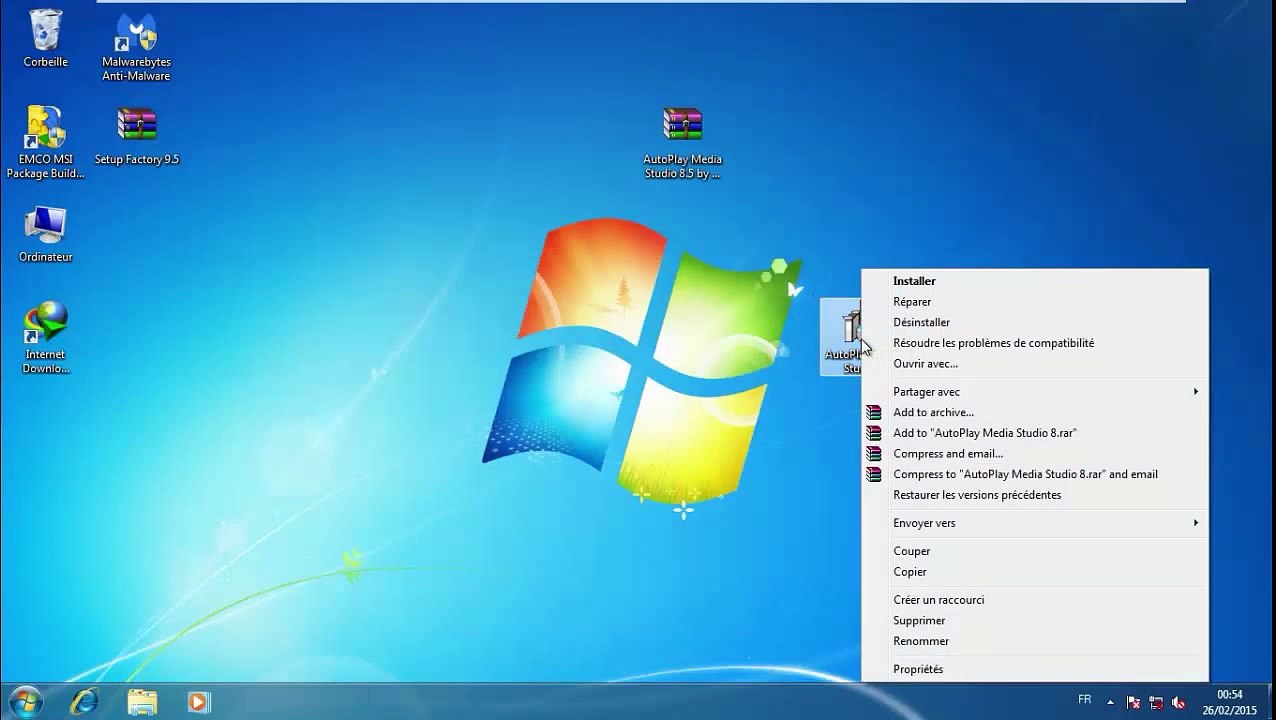The width and height of the screenshot is (1276, 720).
Task: Click the Show Desktop strip
Action: 1269,702
